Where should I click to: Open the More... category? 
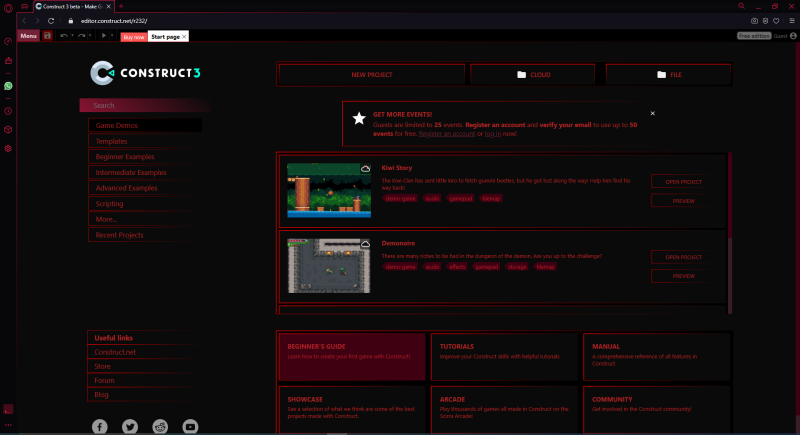click(x=145, y=219)
